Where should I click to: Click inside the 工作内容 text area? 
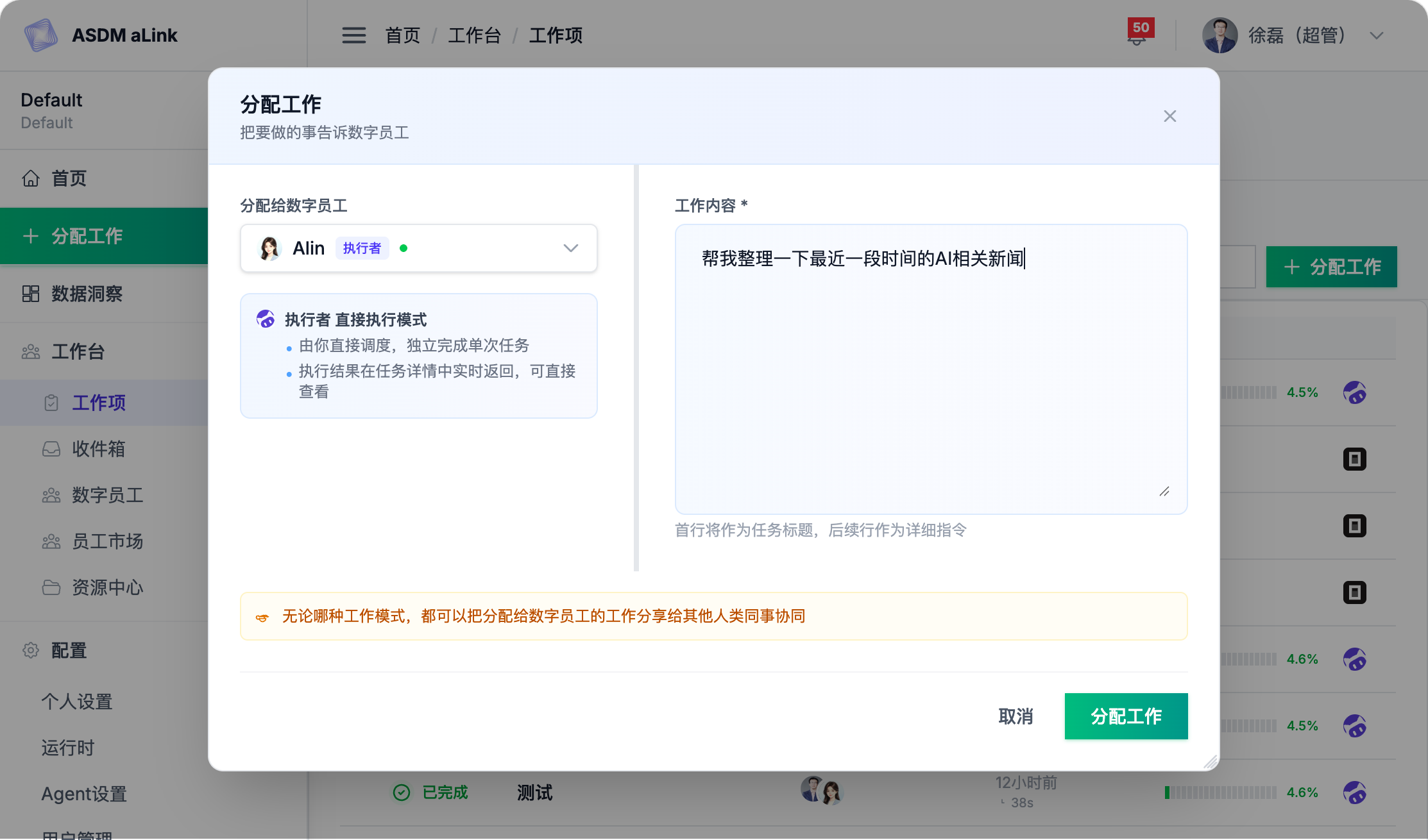(931, 369)
